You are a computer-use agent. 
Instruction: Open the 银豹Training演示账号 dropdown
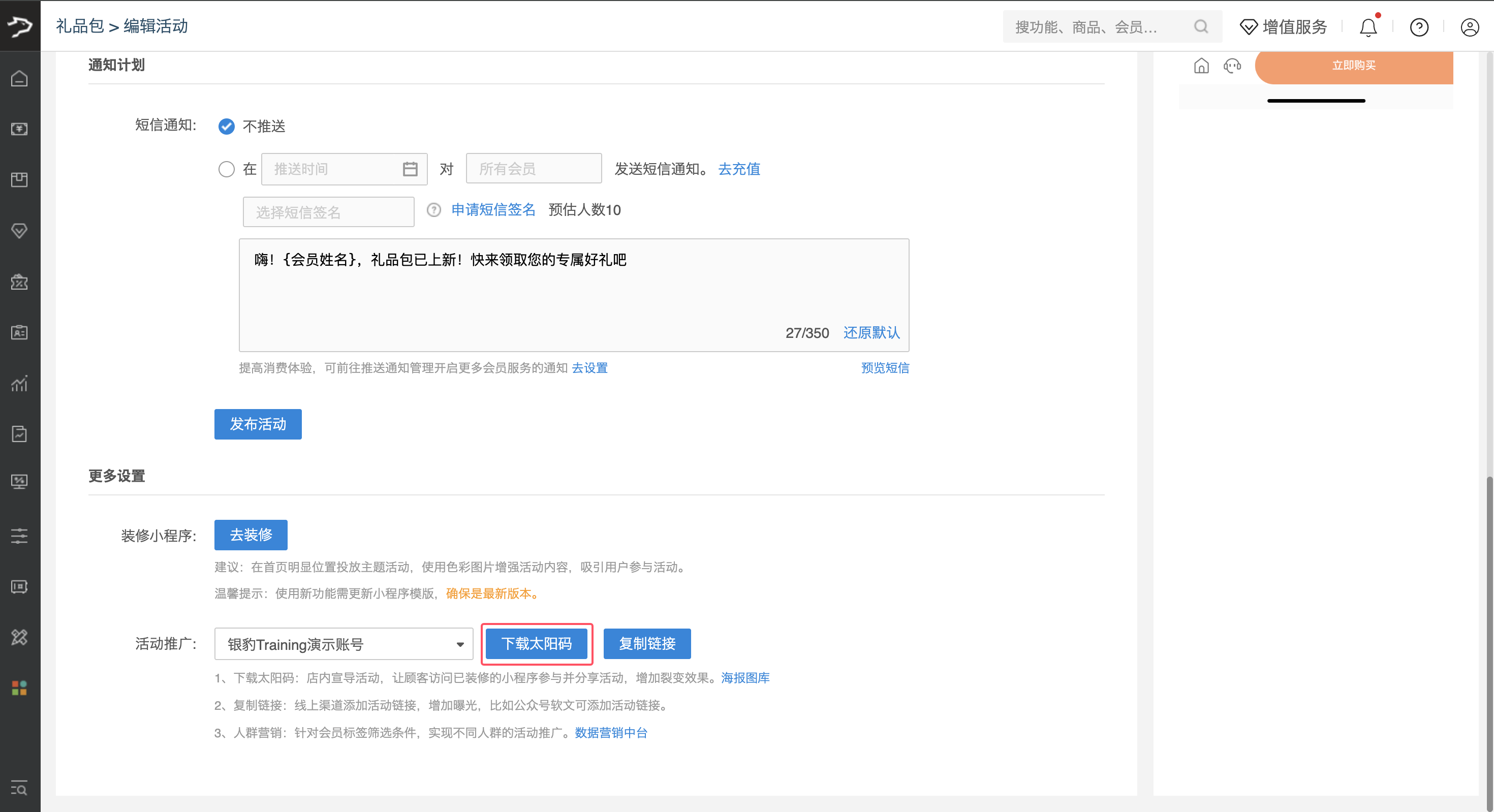click(344, 644)
